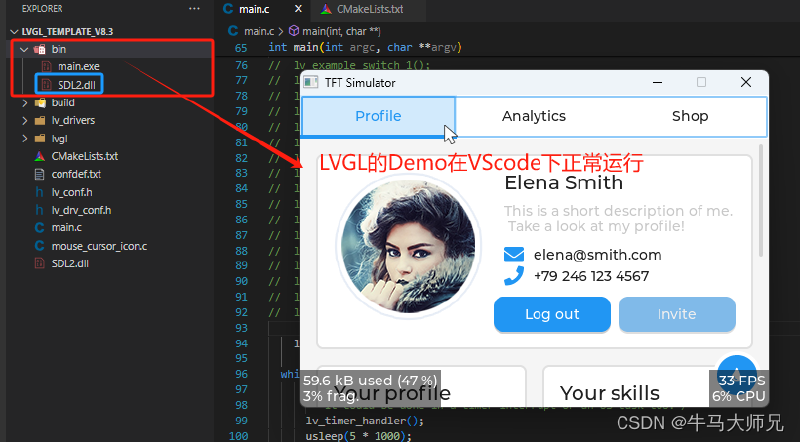Click the Invite button
Screen dimensions: 800x442
click(x=677, y=314)
